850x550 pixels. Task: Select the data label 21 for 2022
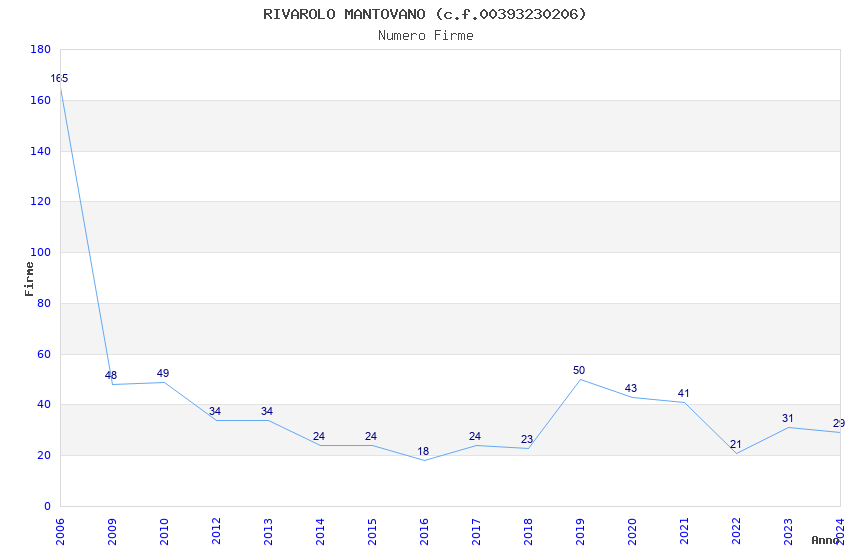735,444
